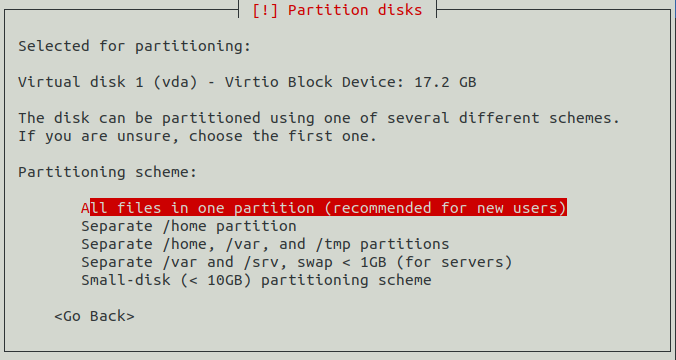Click the /tmp word in third scheme
Screen dimensions: 676x360
click(332, 244)
